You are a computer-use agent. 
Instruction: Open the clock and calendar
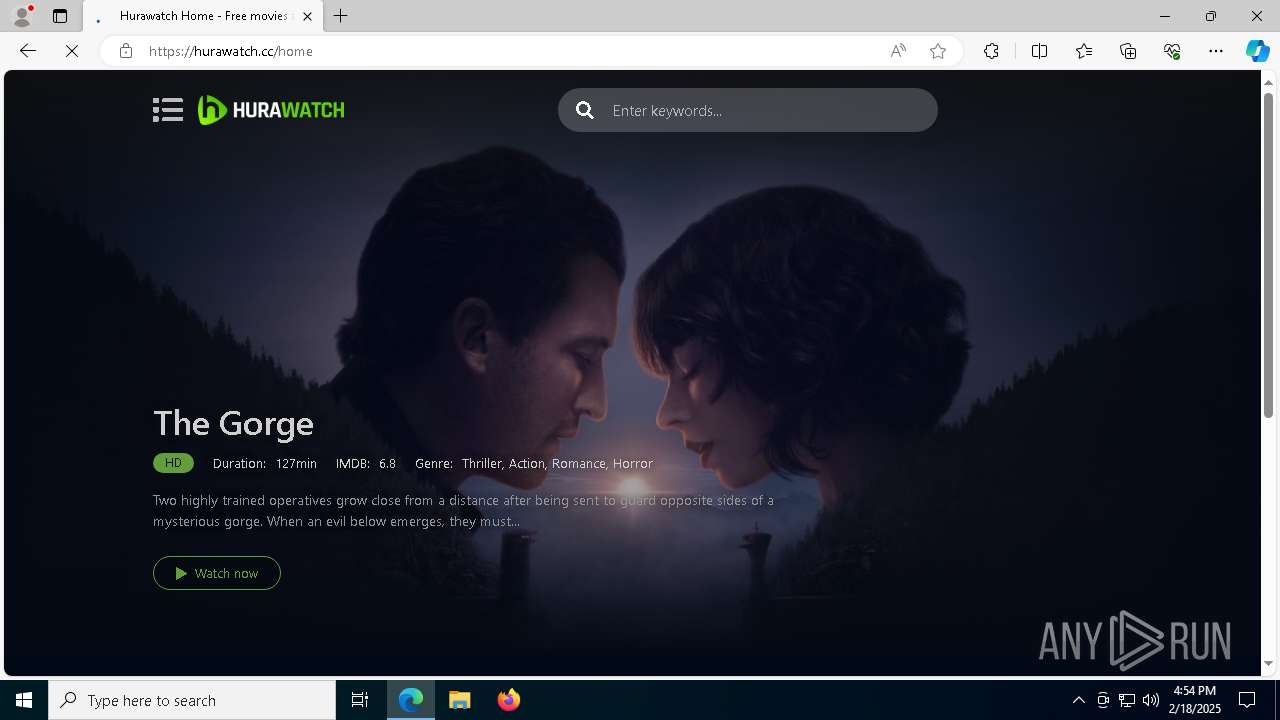1197,700
